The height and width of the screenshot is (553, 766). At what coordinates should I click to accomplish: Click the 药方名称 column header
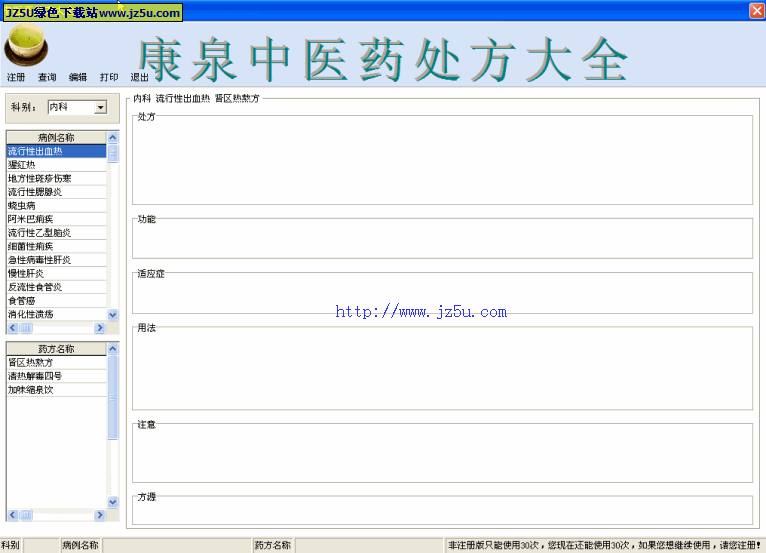[56, 349]
